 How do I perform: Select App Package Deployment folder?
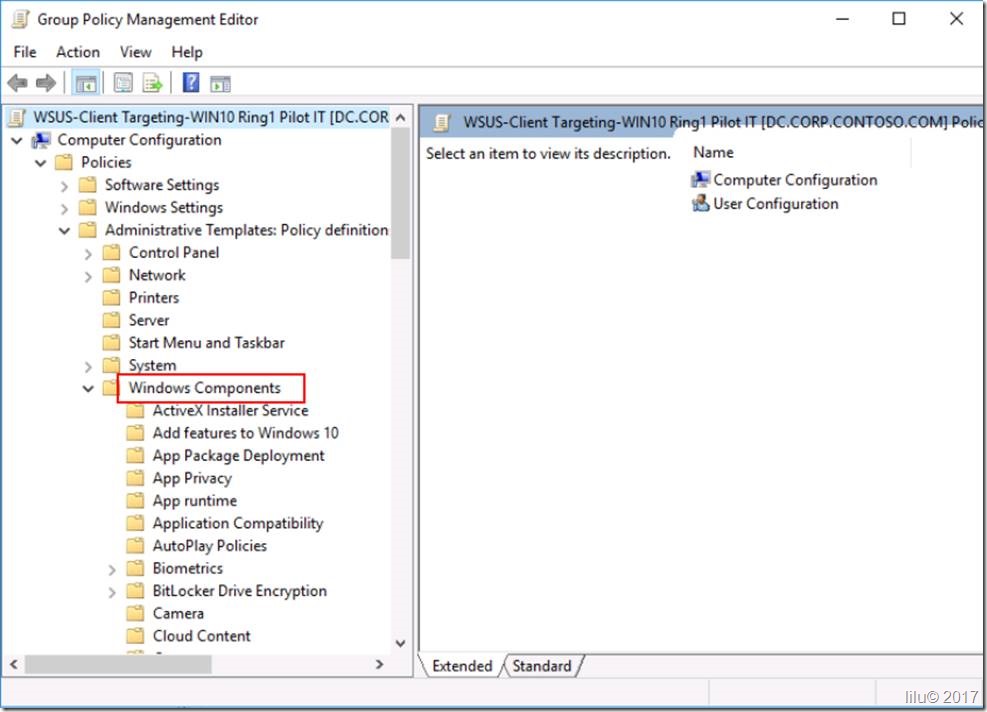(x=239, y=456)
